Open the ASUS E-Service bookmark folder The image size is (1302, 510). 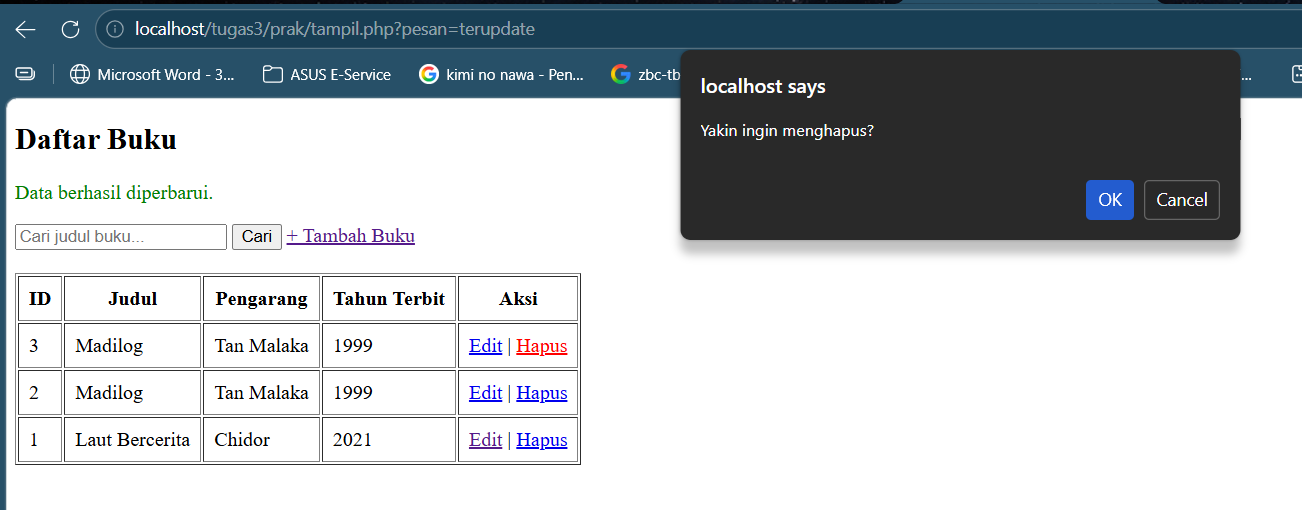pos(327,74)
